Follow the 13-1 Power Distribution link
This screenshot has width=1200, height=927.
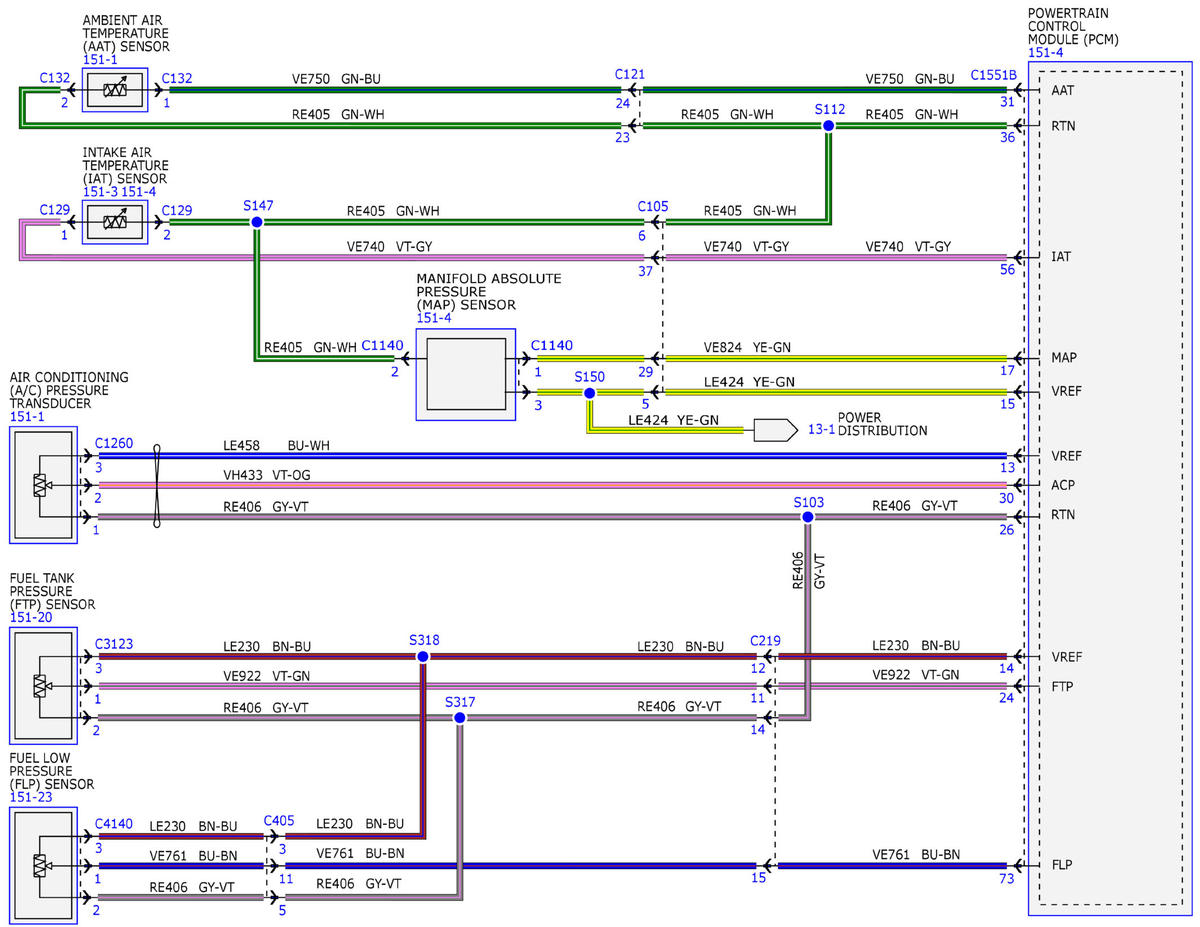point(820,430)
